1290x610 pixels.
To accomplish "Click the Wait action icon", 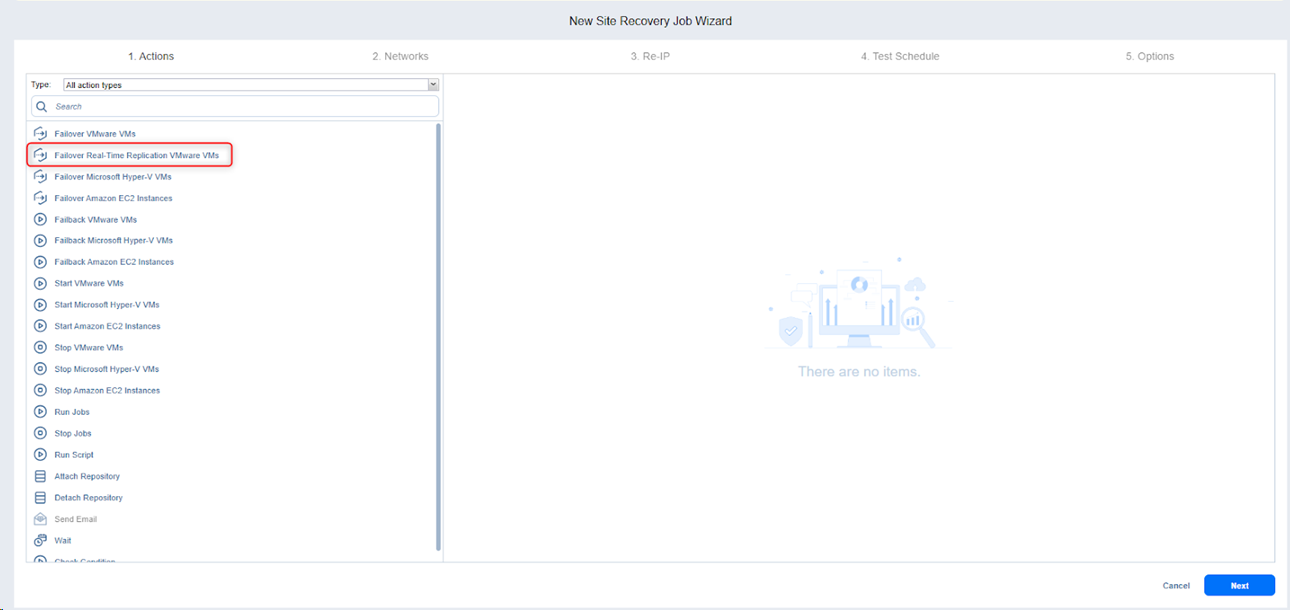I will pos(41,541).
